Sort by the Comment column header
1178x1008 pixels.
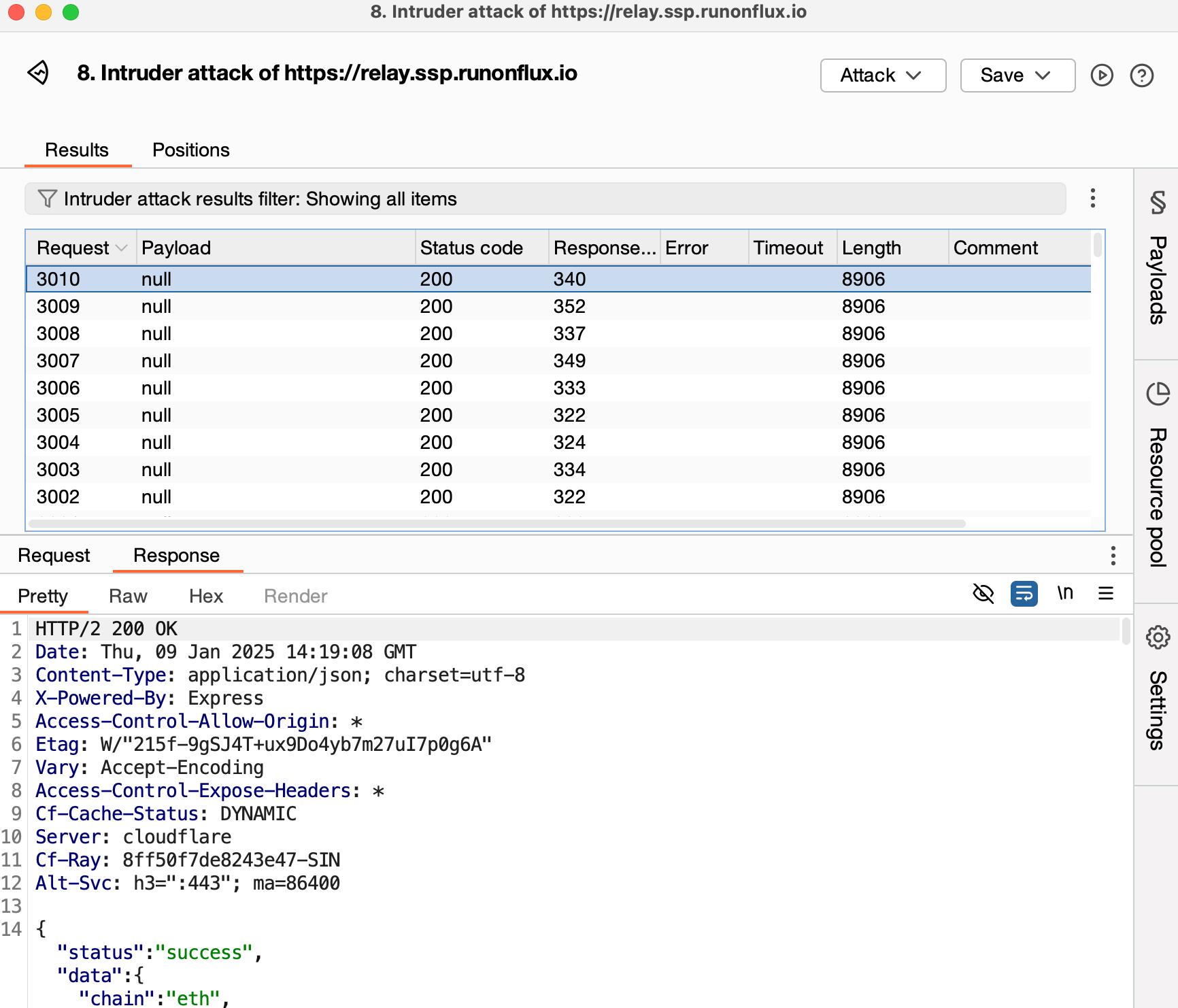(x=1019, y=248)
